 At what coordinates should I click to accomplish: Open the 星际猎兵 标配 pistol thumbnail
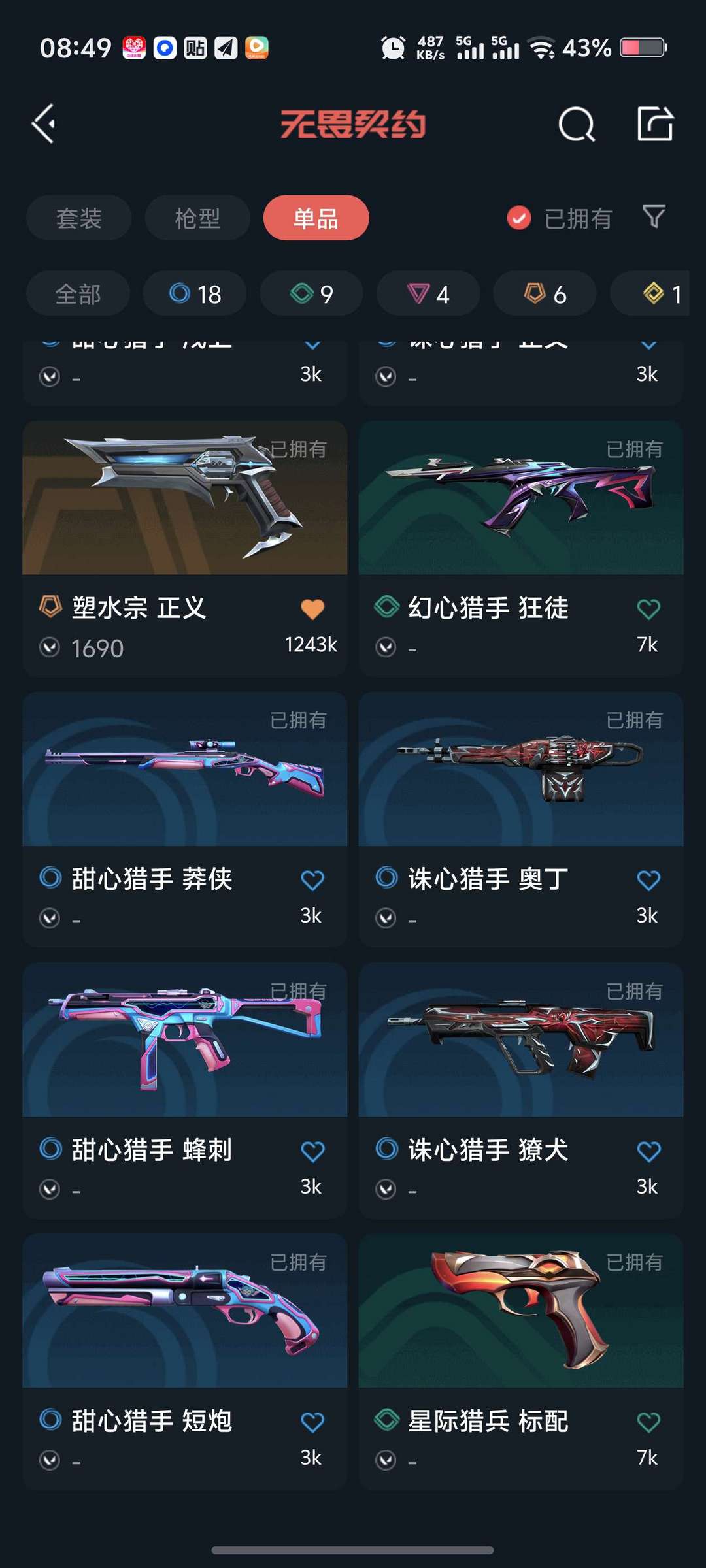click(521, 1311)
